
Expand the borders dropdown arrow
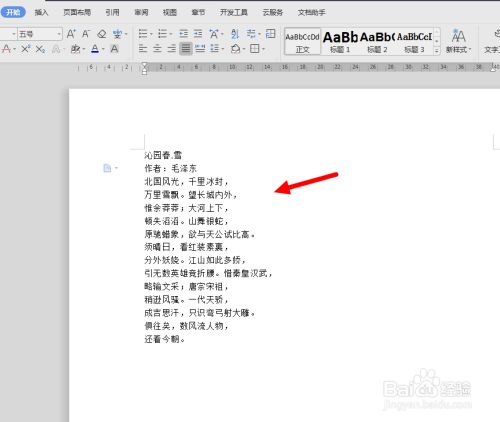pyautogui.click(x=263, y=49)
